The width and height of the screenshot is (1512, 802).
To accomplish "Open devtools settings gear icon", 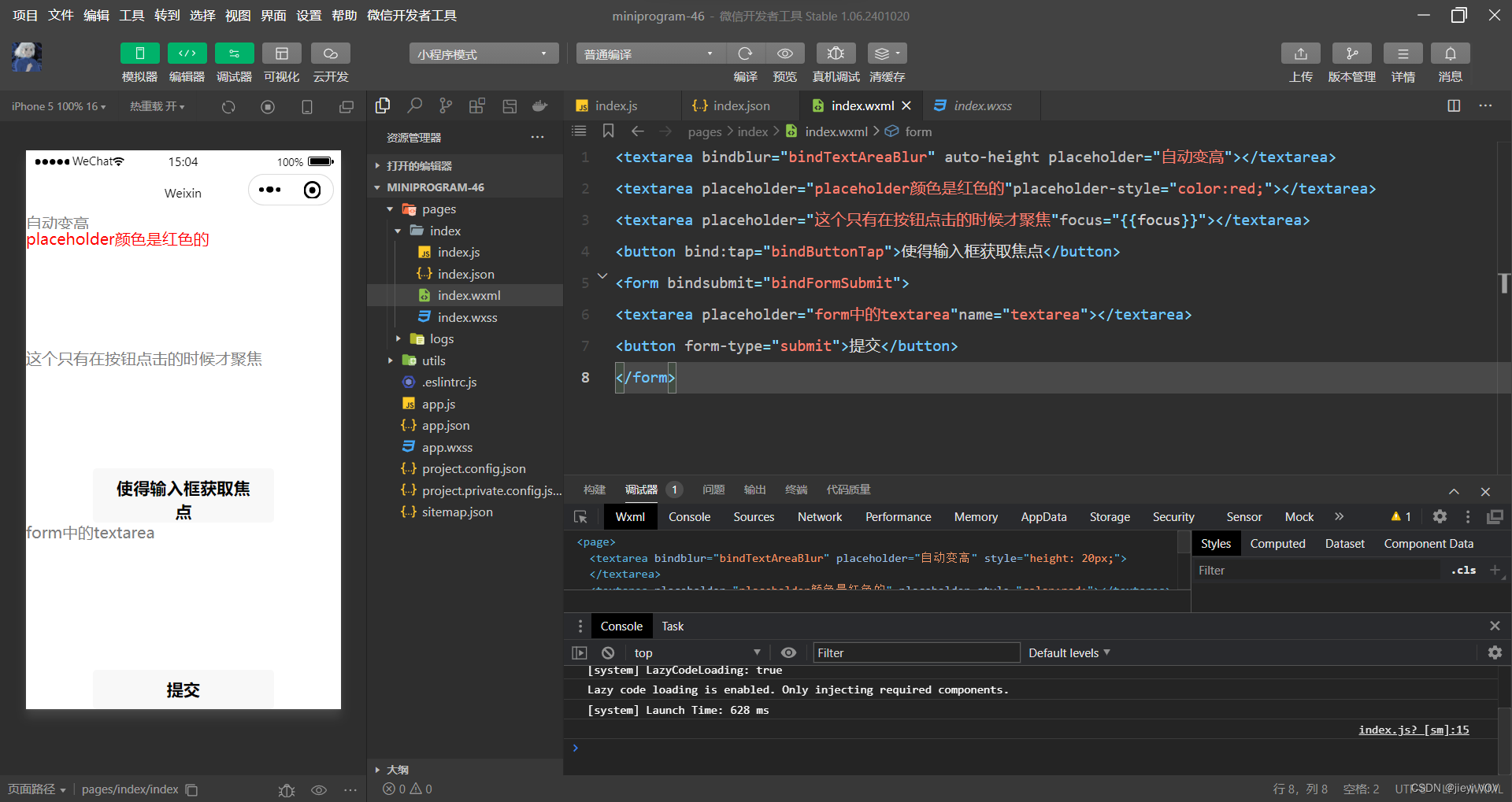I will click(1440, 516).
